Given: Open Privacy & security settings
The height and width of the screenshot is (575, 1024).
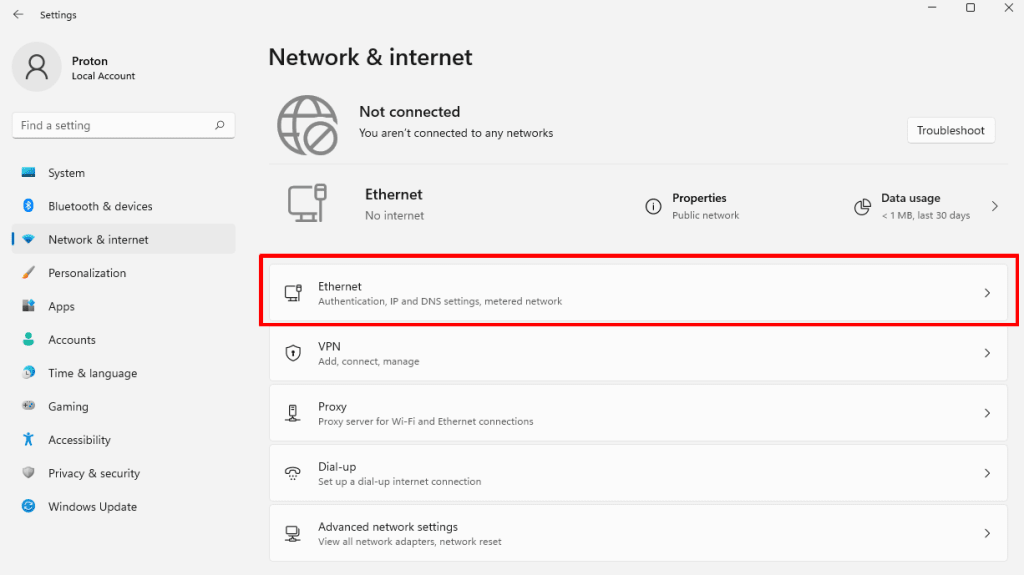Looking at the screenshot, I should tap(94, 473).
